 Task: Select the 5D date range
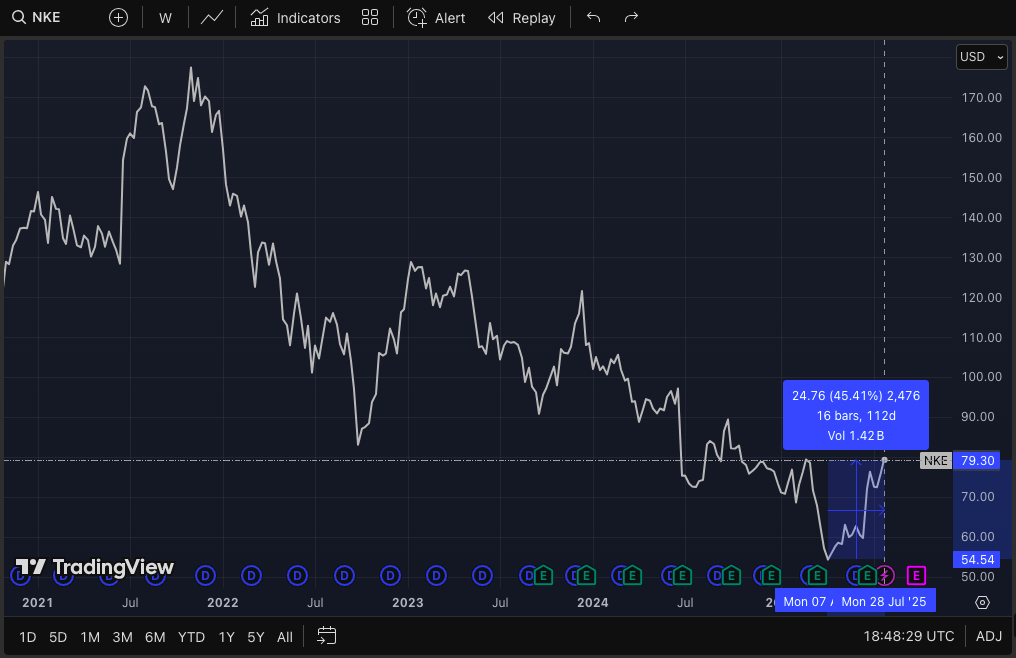click(x=58, y=637)
